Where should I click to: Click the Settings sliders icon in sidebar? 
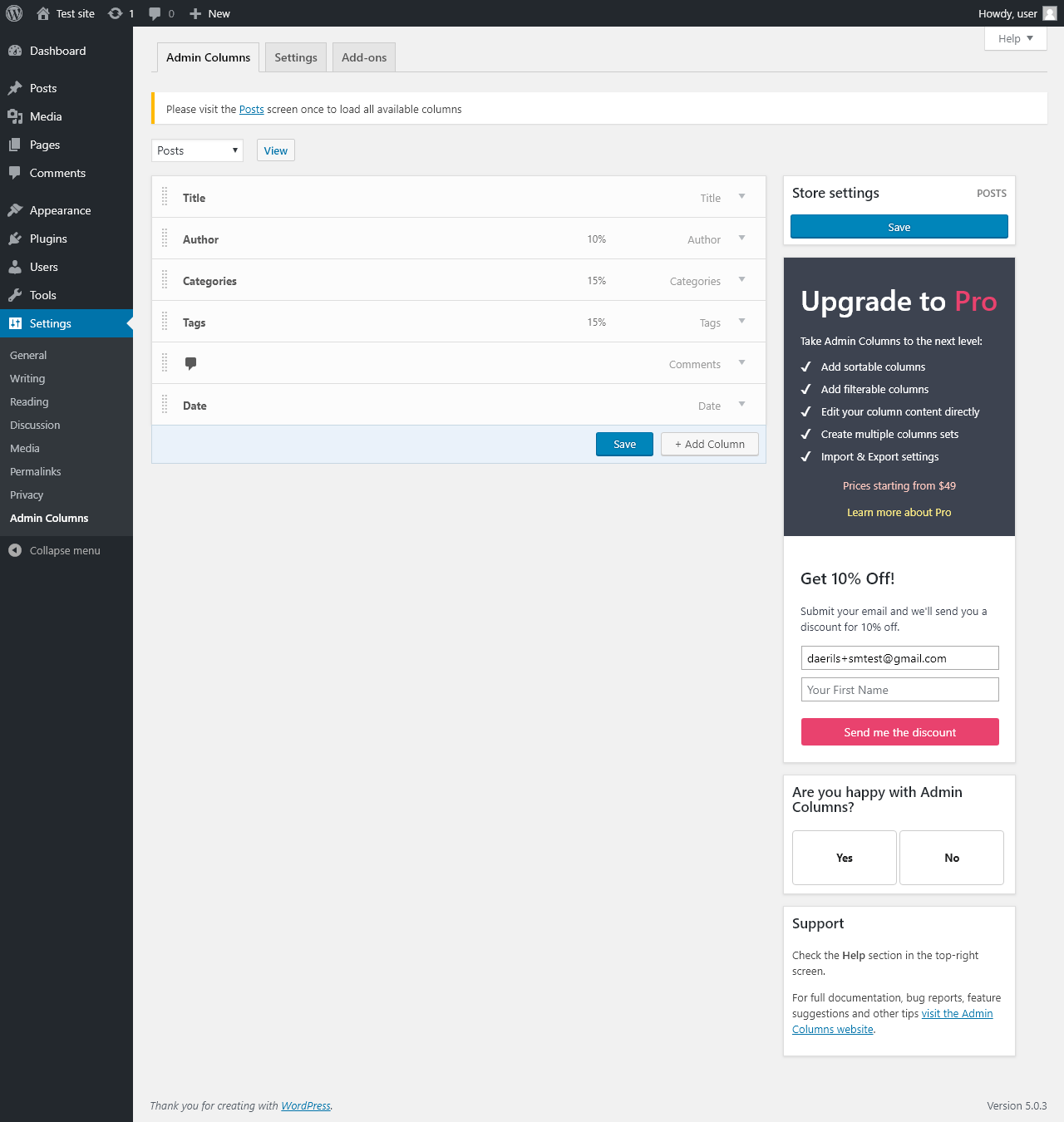pyautogui.click(x=15, y=323)
